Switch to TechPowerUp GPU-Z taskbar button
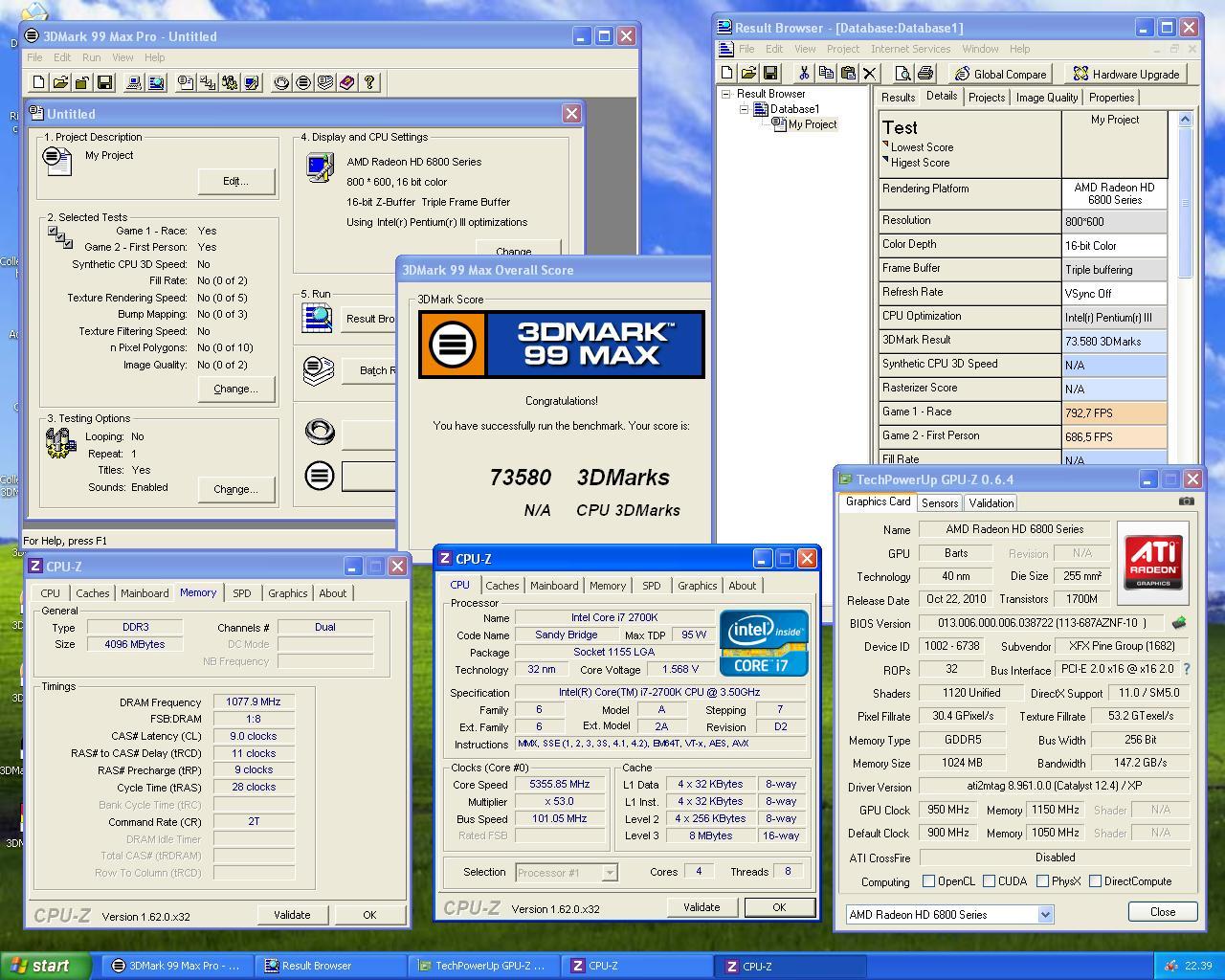Viewport: 1225px width, 980px height. click(x=483, y=966)
